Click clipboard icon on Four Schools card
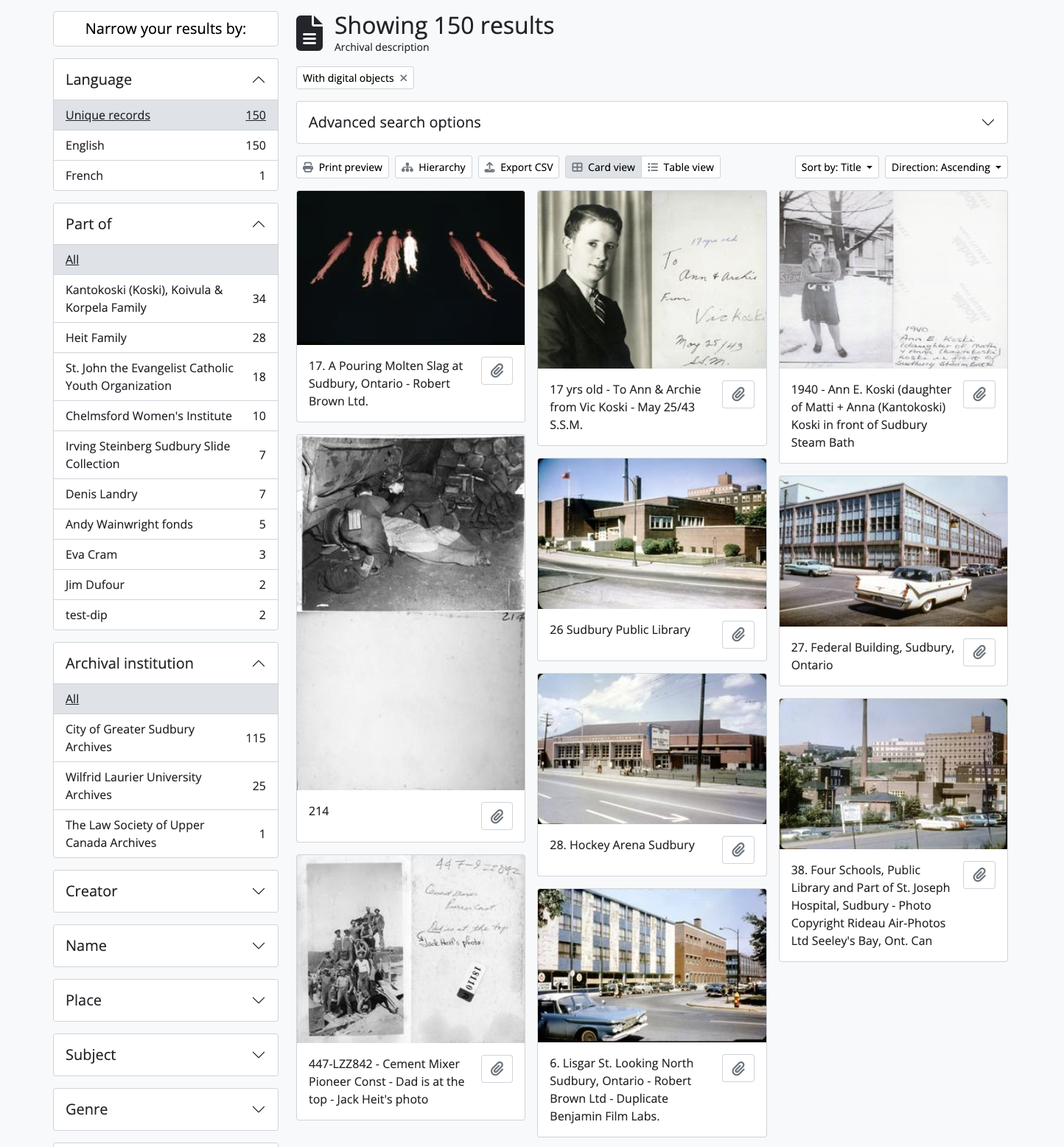This screenshot has width=1064, height=1147. [979, 875]
